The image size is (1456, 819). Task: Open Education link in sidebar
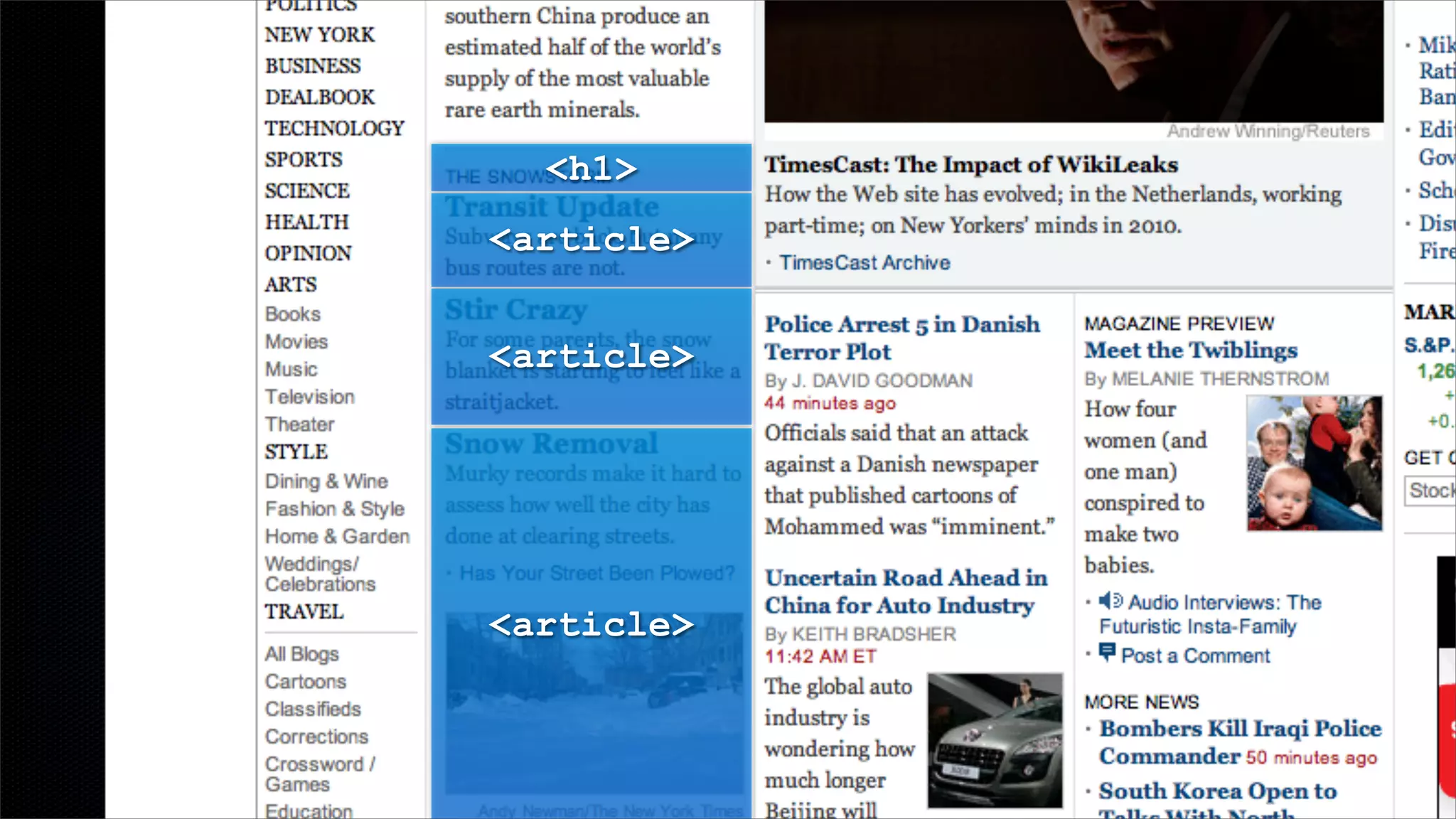[x=309, y=811]
